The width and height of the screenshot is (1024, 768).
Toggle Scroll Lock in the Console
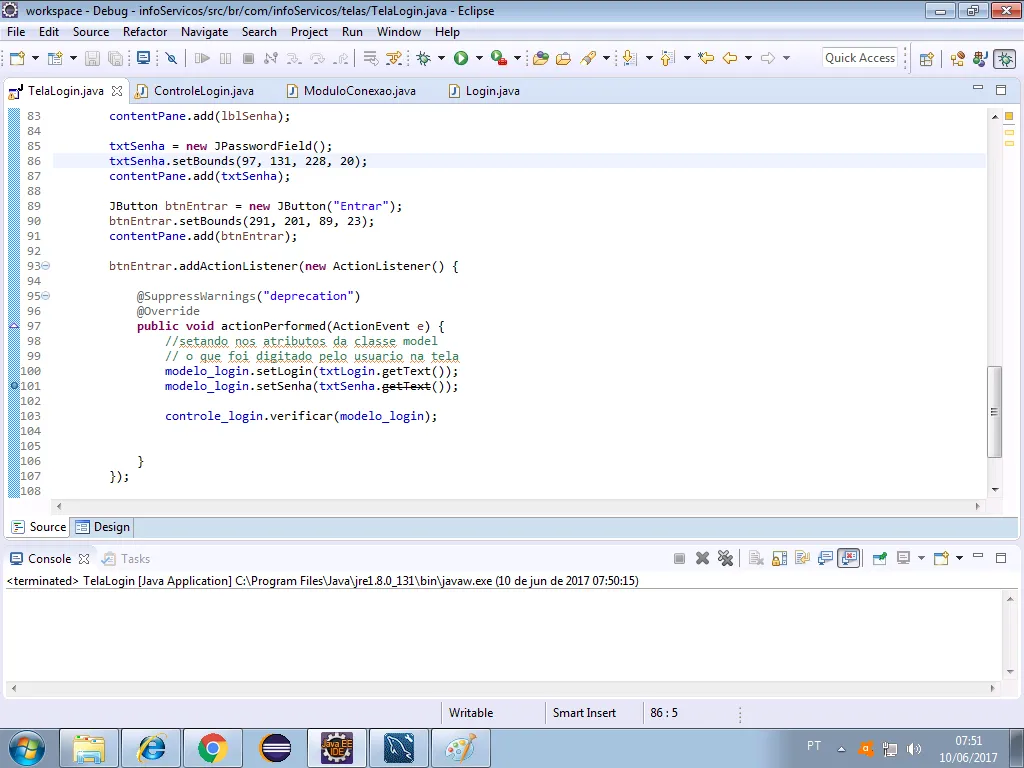778,559
